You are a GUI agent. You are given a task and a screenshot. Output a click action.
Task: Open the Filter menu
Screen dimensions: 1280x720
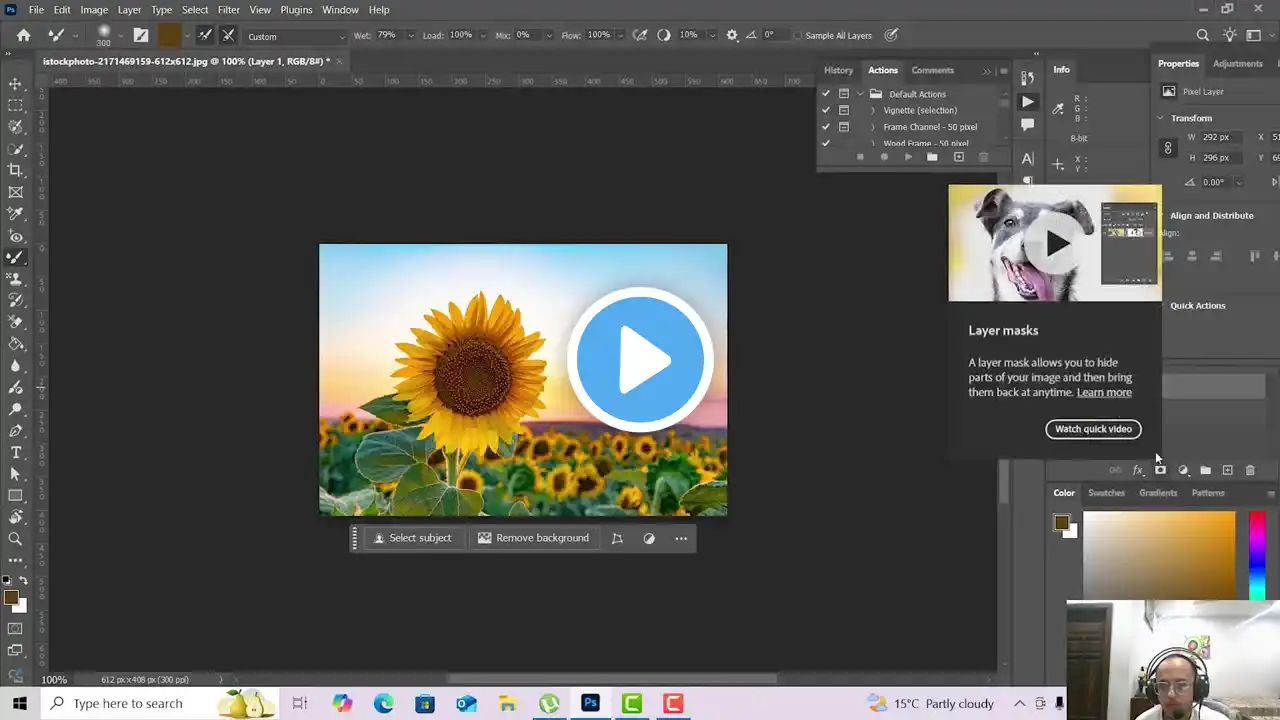(228, 9)
